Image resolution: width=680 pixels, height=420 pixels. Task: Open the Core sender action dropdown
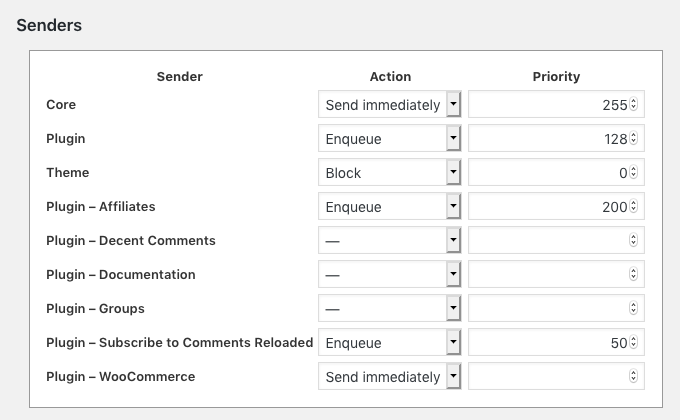click(x=389, y=104)
